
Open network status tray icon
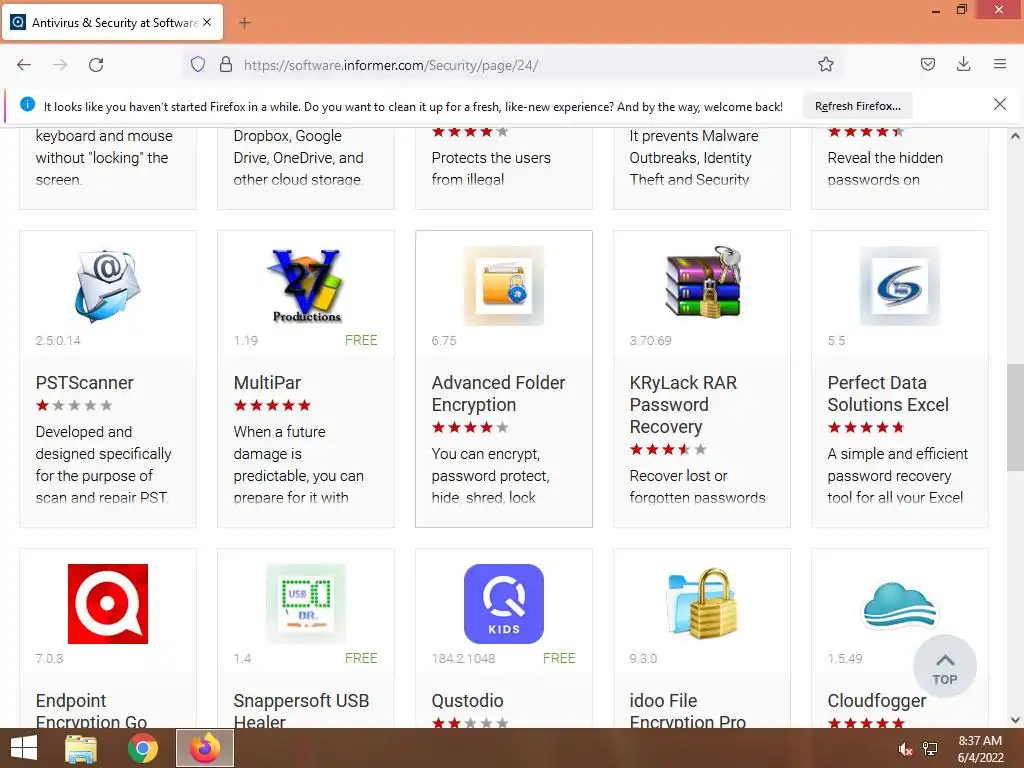pos(930,749)
